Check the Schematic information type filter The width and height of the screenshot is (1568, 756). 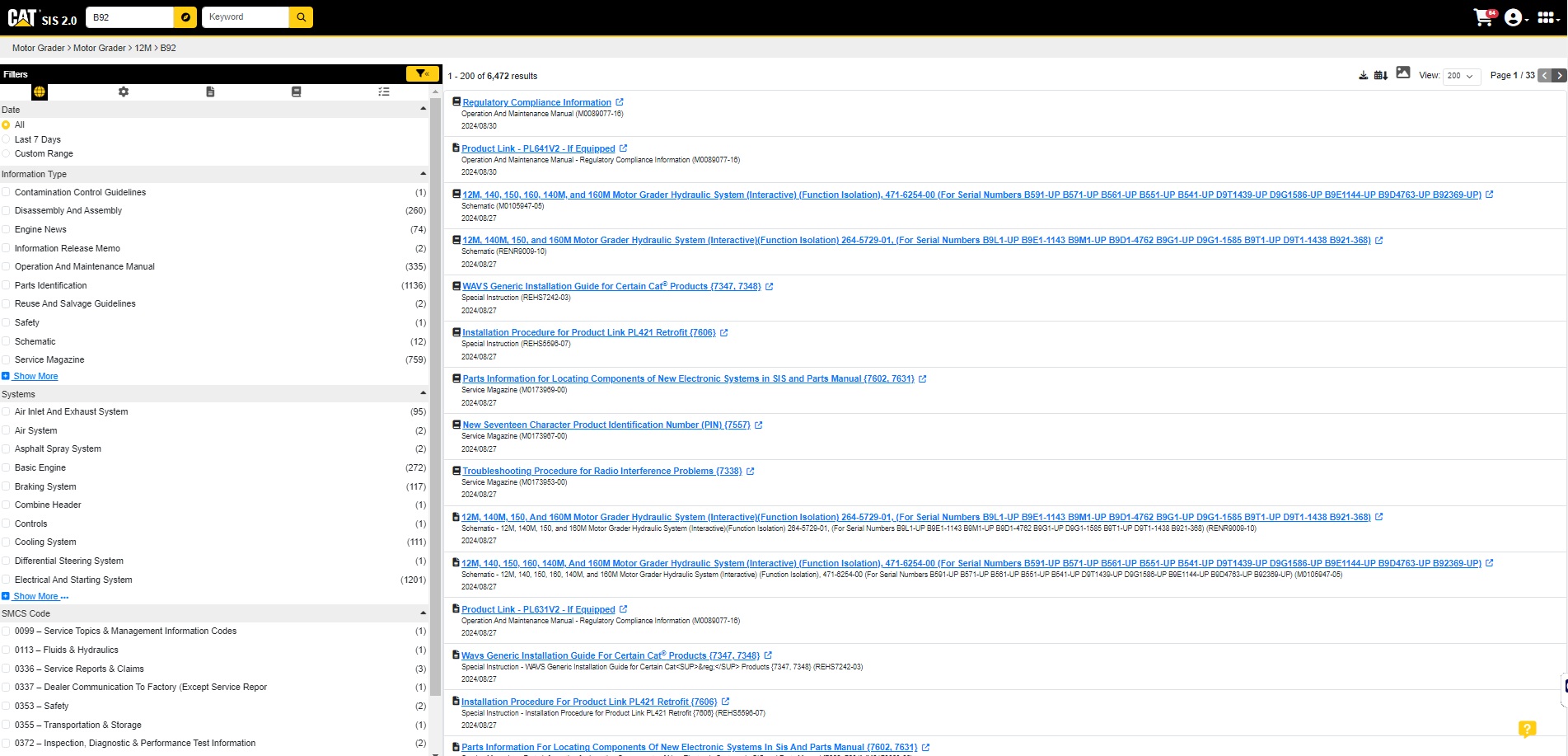coord(7,341)
